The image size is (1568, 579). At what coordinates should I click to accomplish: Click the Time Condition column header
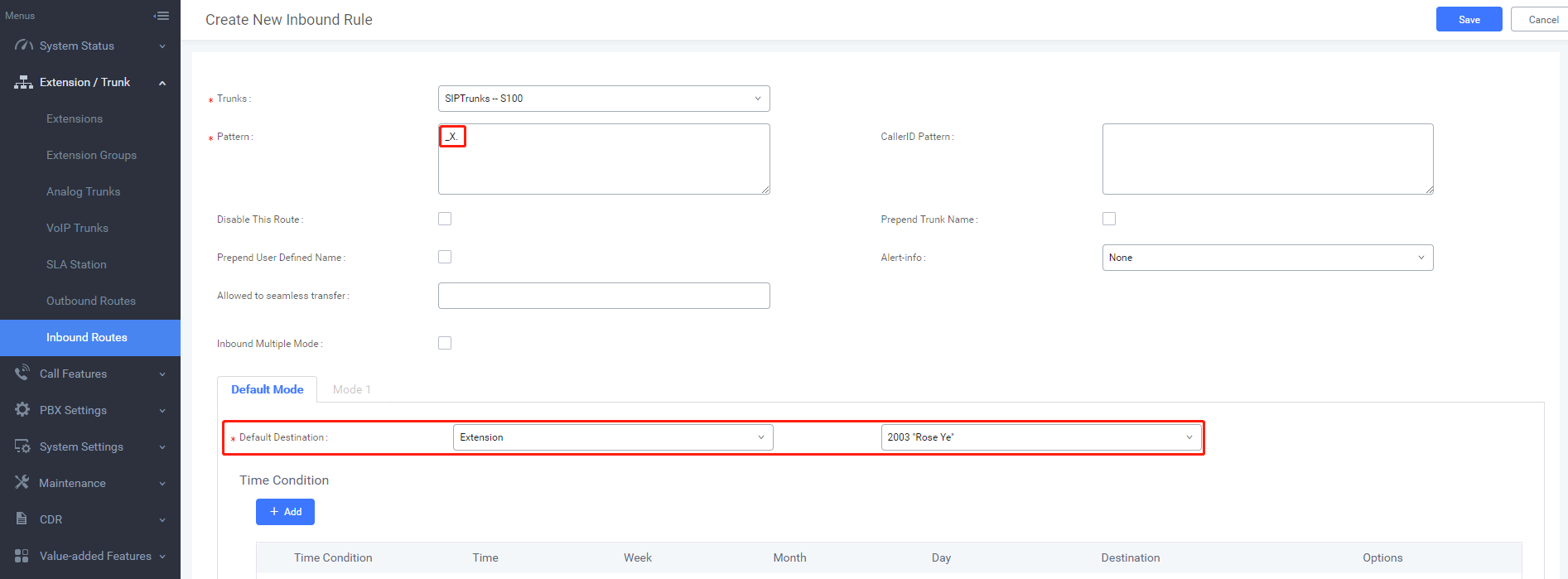tap(333, 557)
